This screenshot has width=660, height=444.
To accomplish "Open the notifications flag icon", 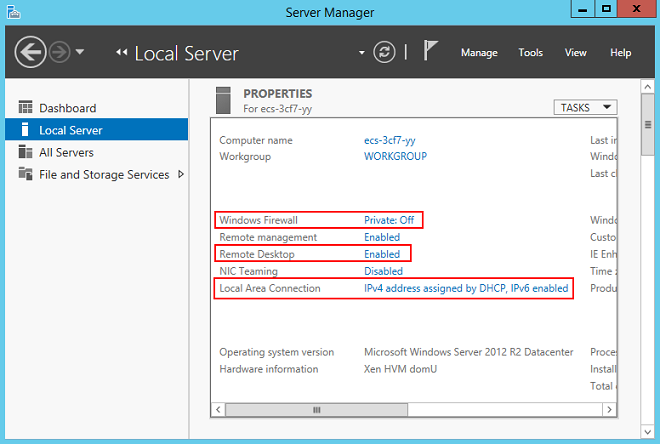I will [x=430, y=51].
